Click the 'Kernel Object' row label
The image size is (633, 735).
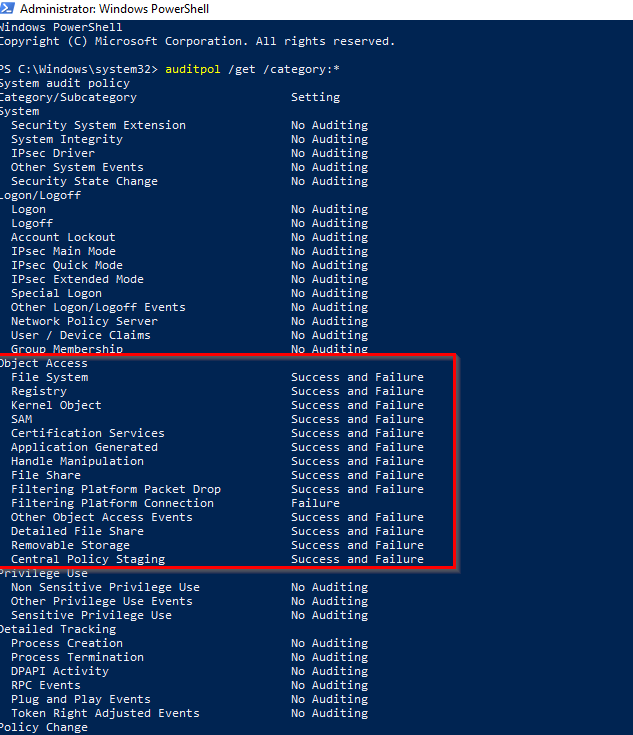click(x=56, y=405)
